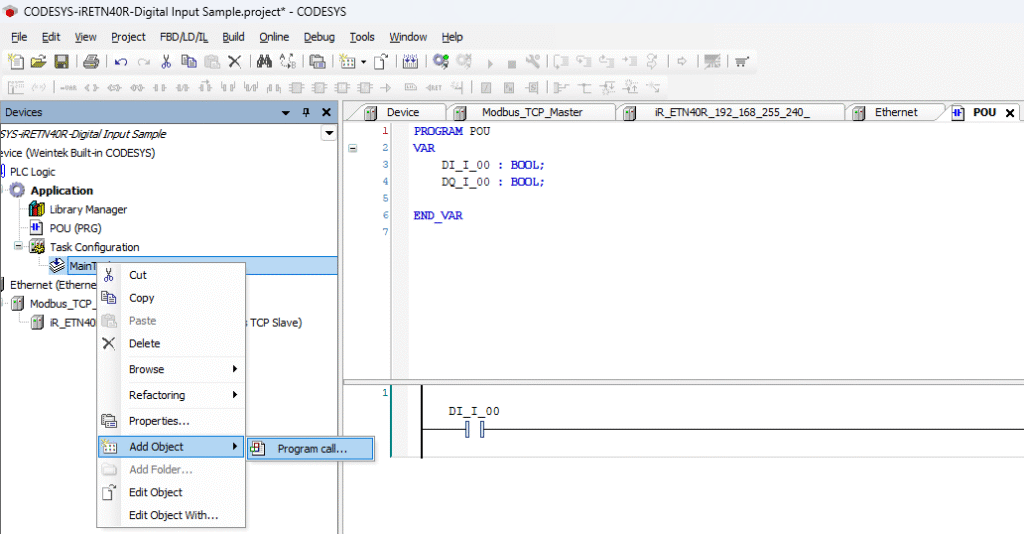Click the New Project toolbar icon

click(x=16, y=61)
